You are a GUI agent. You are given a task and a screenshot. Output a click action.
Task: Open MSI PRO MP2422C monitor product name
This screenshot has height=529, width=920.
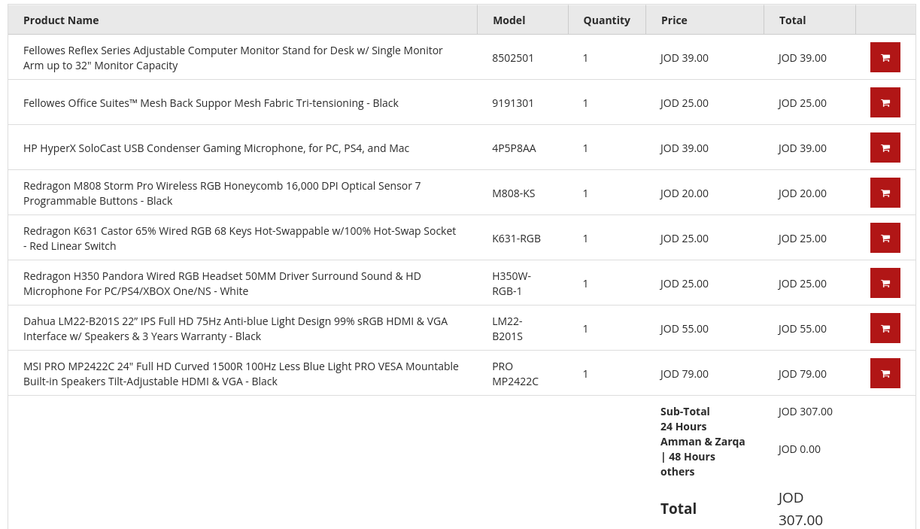click(x=241, y=374)
